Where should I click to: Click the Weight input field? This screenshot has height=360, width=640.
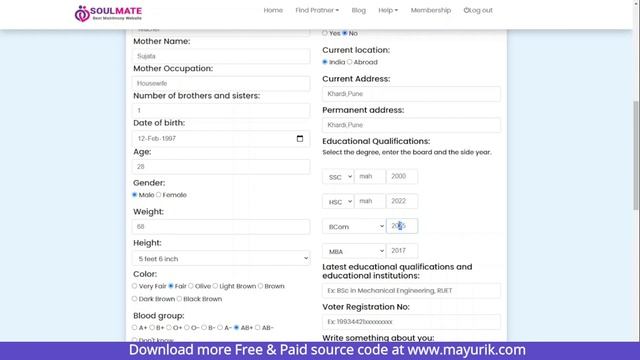pos(221,227)
